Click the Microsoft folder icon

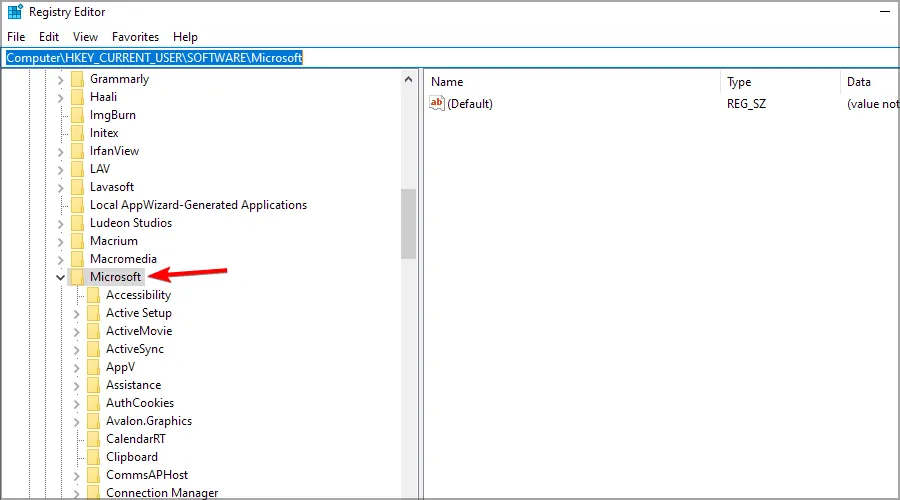click(77, 277)
